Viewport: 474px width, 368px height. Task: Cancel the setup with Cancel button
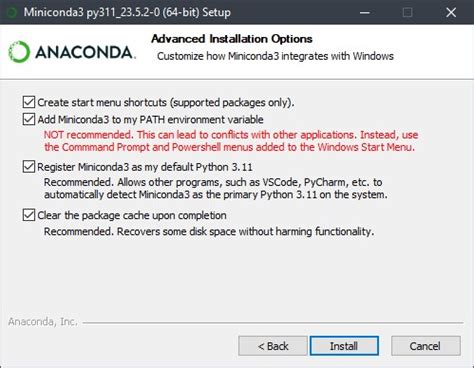coord(426,346)
